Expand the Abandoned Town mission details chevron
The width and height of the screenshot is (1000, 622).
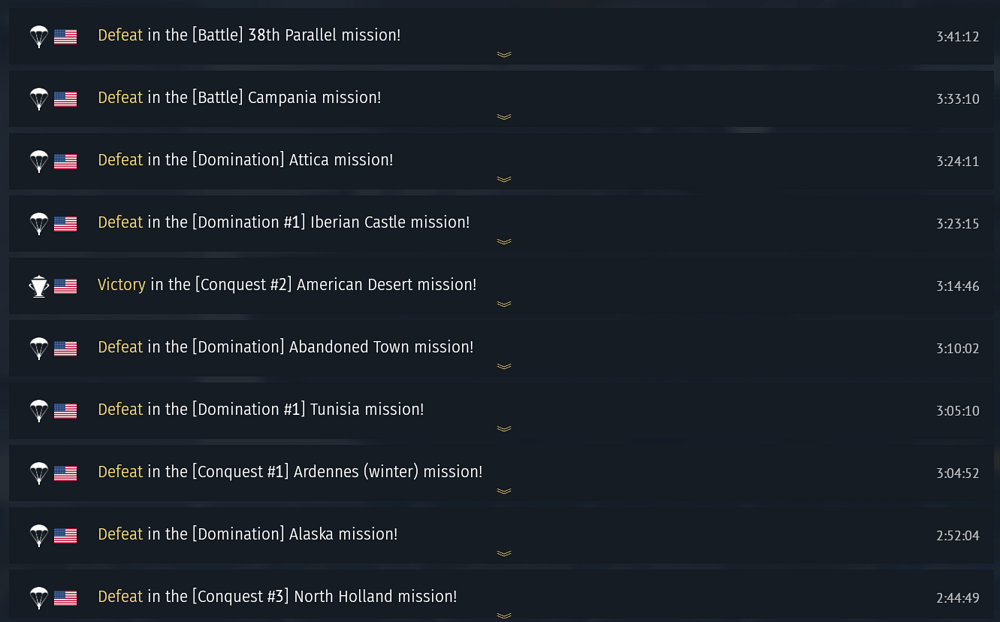[504, 367]
